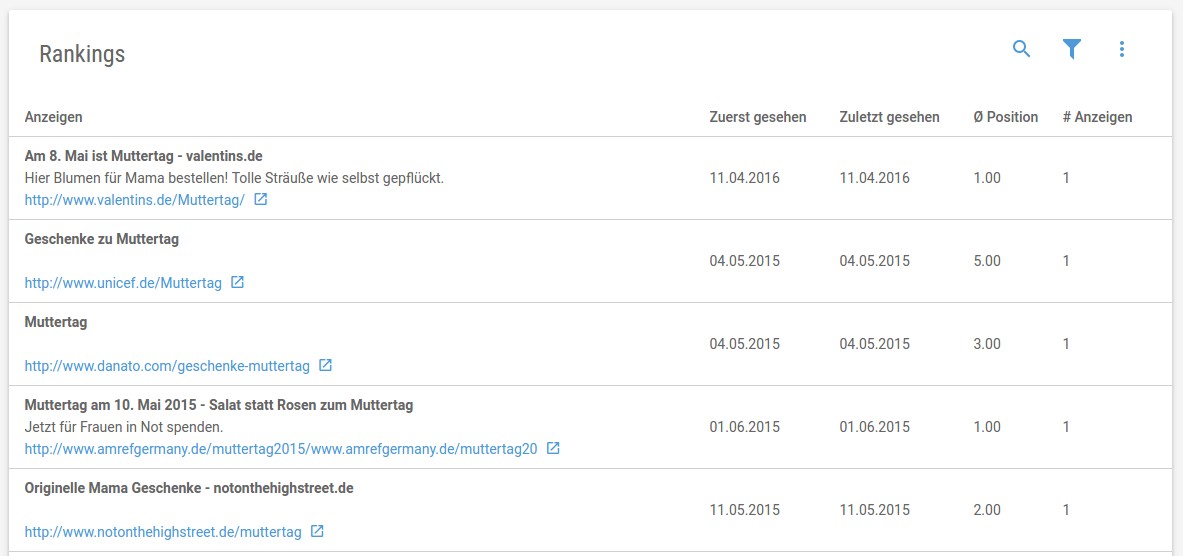Sort by the Zuletzt gesehen column header
Viewport: 1183px width, 556px height.
pyautogui.click(x=890, y=117)
